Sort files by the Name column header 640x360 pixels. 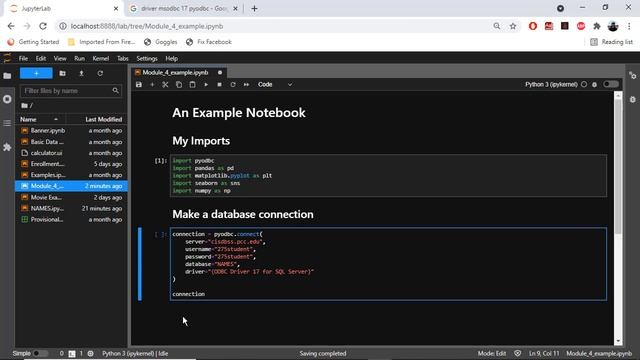point(41,119)
